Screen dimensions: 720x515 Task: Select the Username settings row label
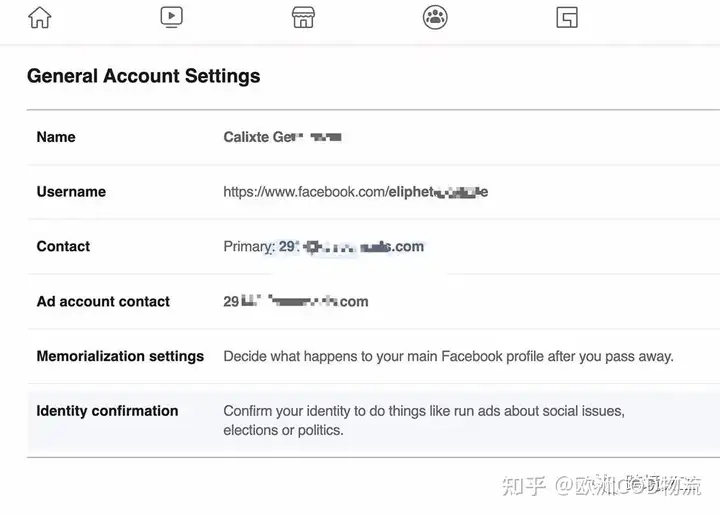coord(71,191)
